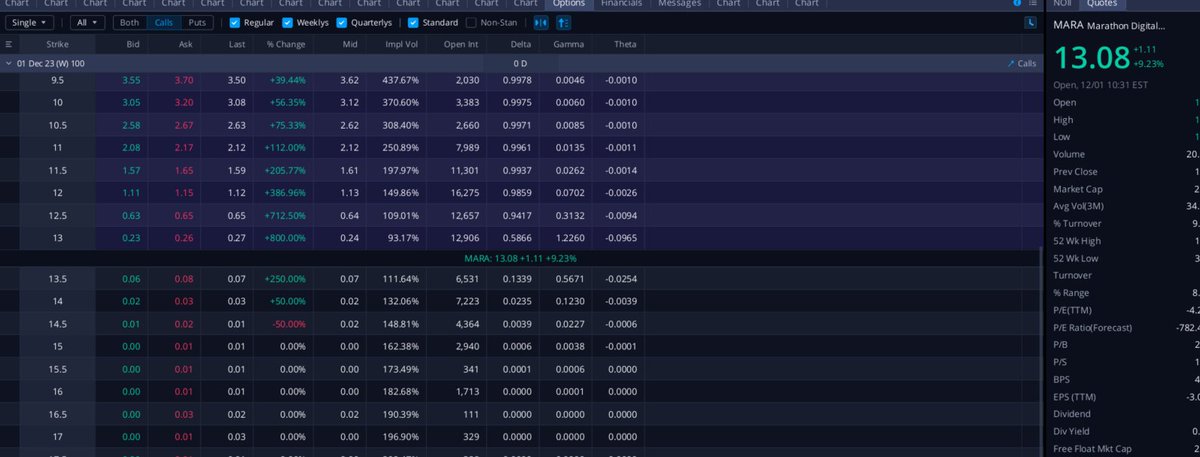This screenshot has width=1200, height=457.
Task: Switch to the Messages tab
Action: pyautogui.click(x=679, y=4)
